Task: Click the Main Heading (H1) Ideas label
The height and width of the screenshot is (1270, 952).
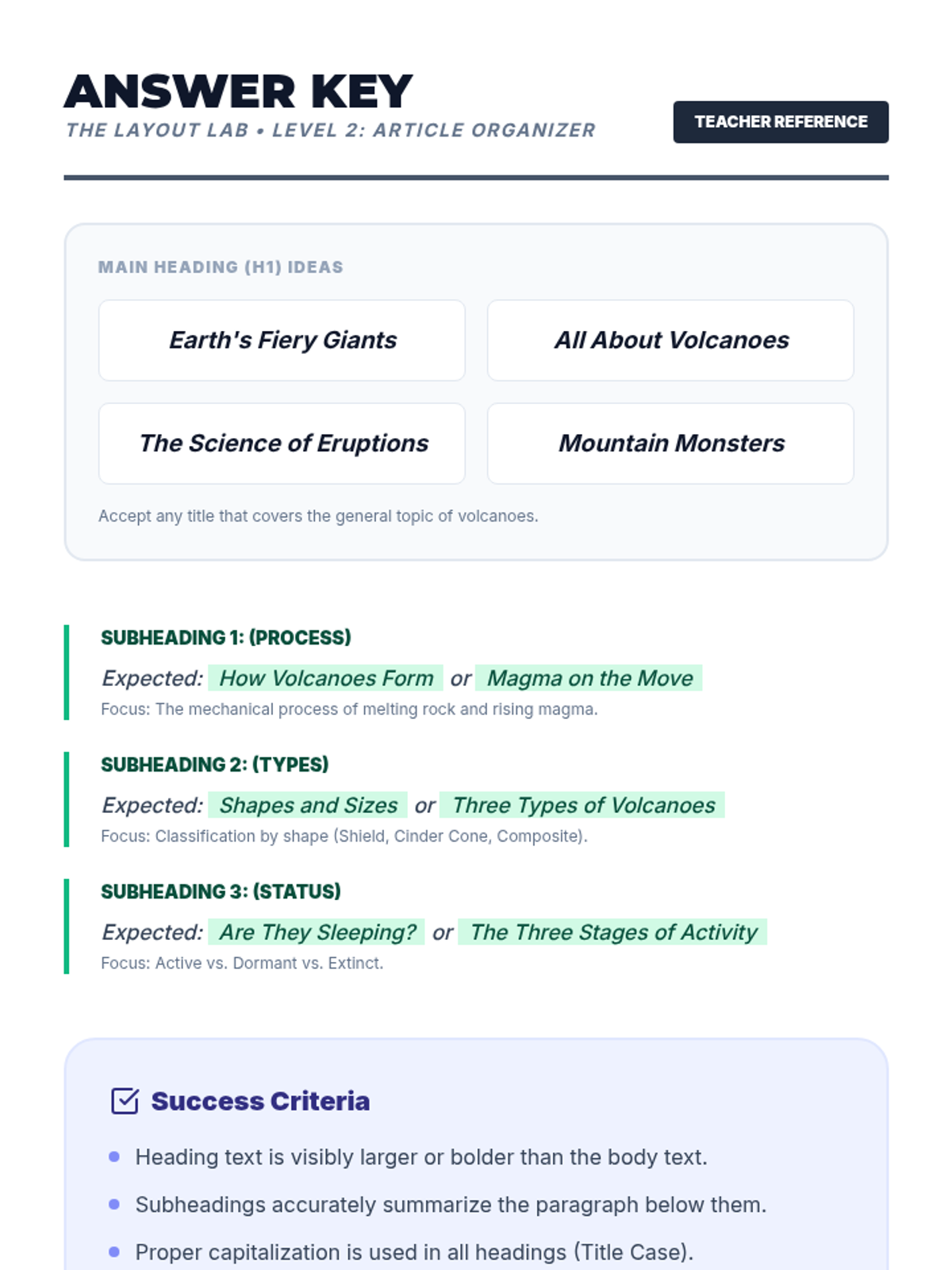Action: [x=221, y=267]
